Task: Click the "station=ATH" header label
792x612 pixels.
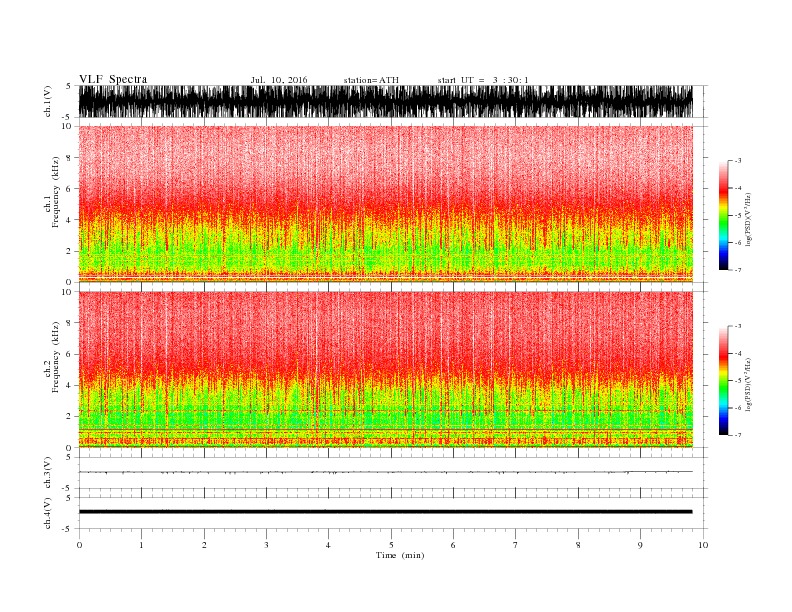Action: tap(371, 80)
